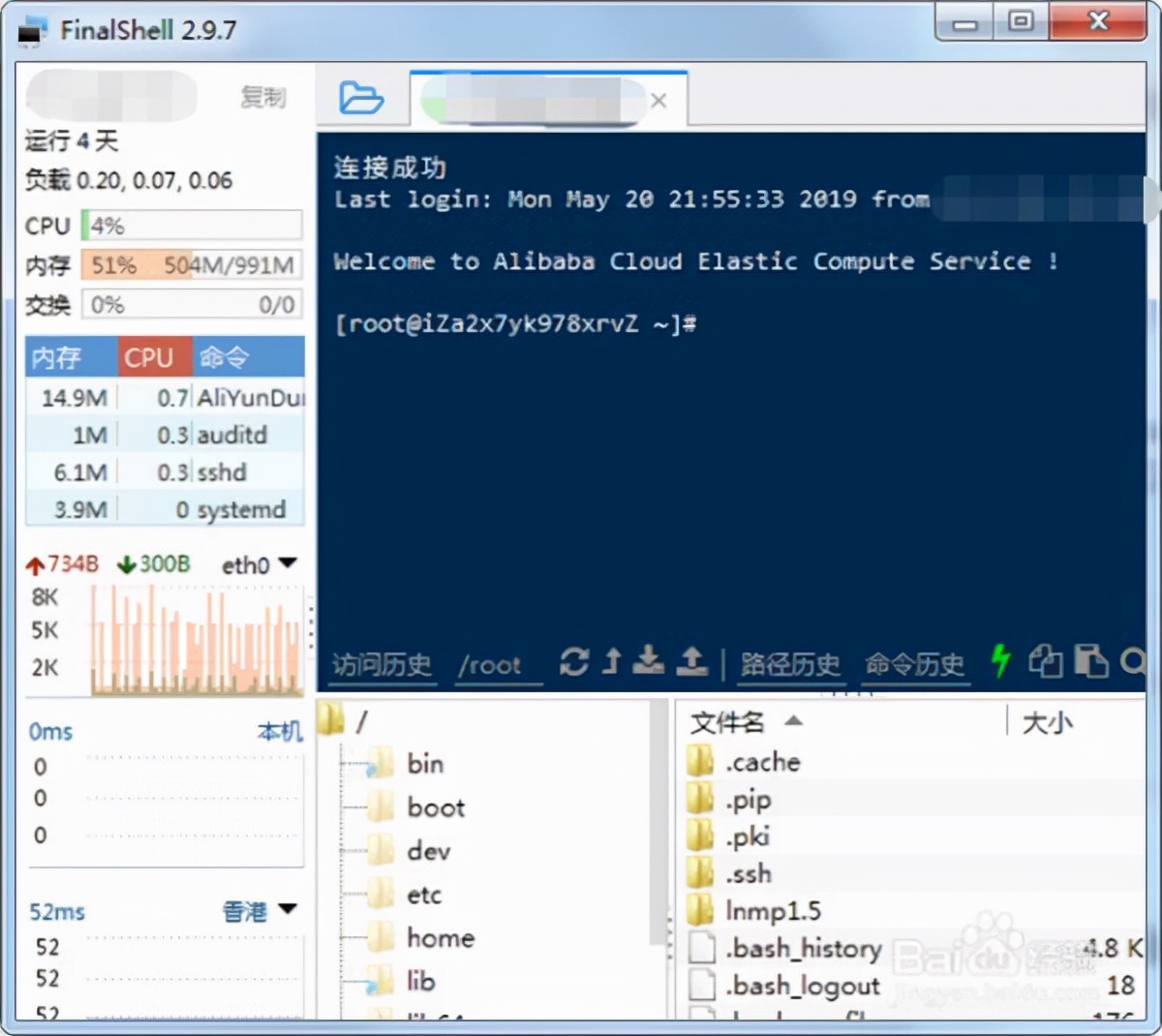The height and width of the screenshot is (1036, 1162).
Task: Open 命令历史 command history
Action: tap(914, 665)
